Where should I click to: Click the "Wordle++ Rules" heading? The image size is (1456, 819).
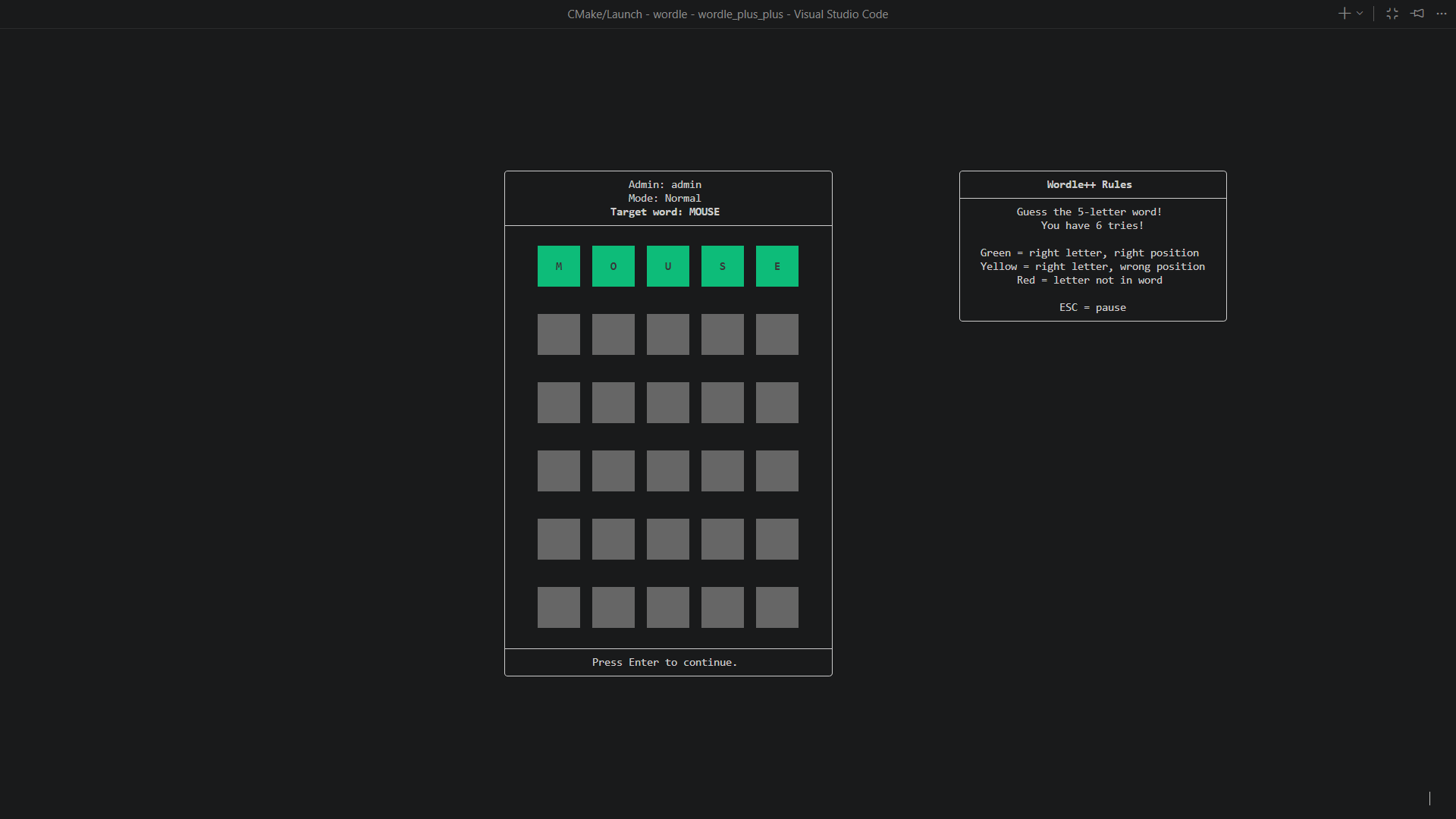click(1089, 185)
